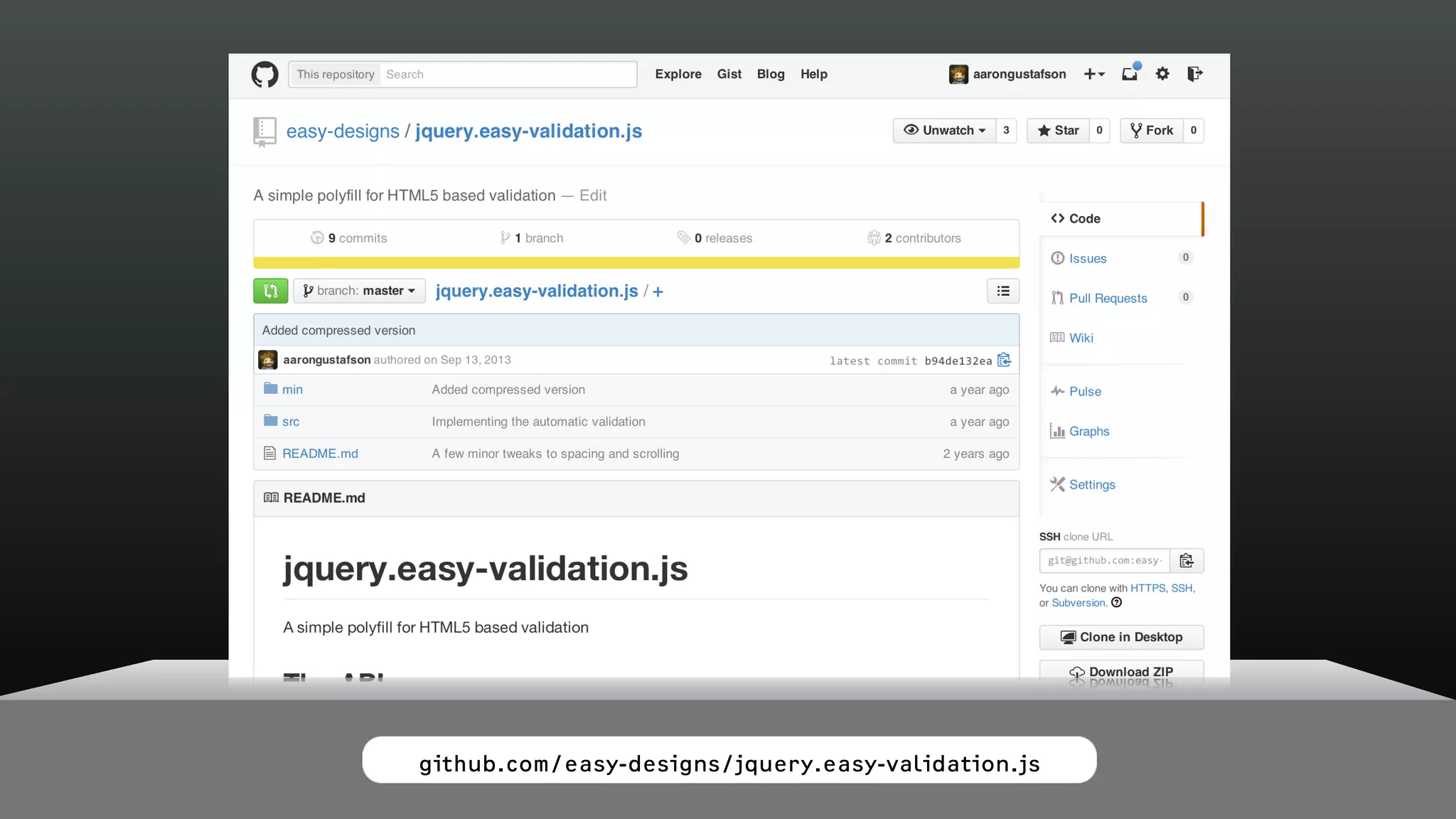Click the yellow language stats bar
This screenshot has height=819, width=1456.
click(x=636, y=263)
